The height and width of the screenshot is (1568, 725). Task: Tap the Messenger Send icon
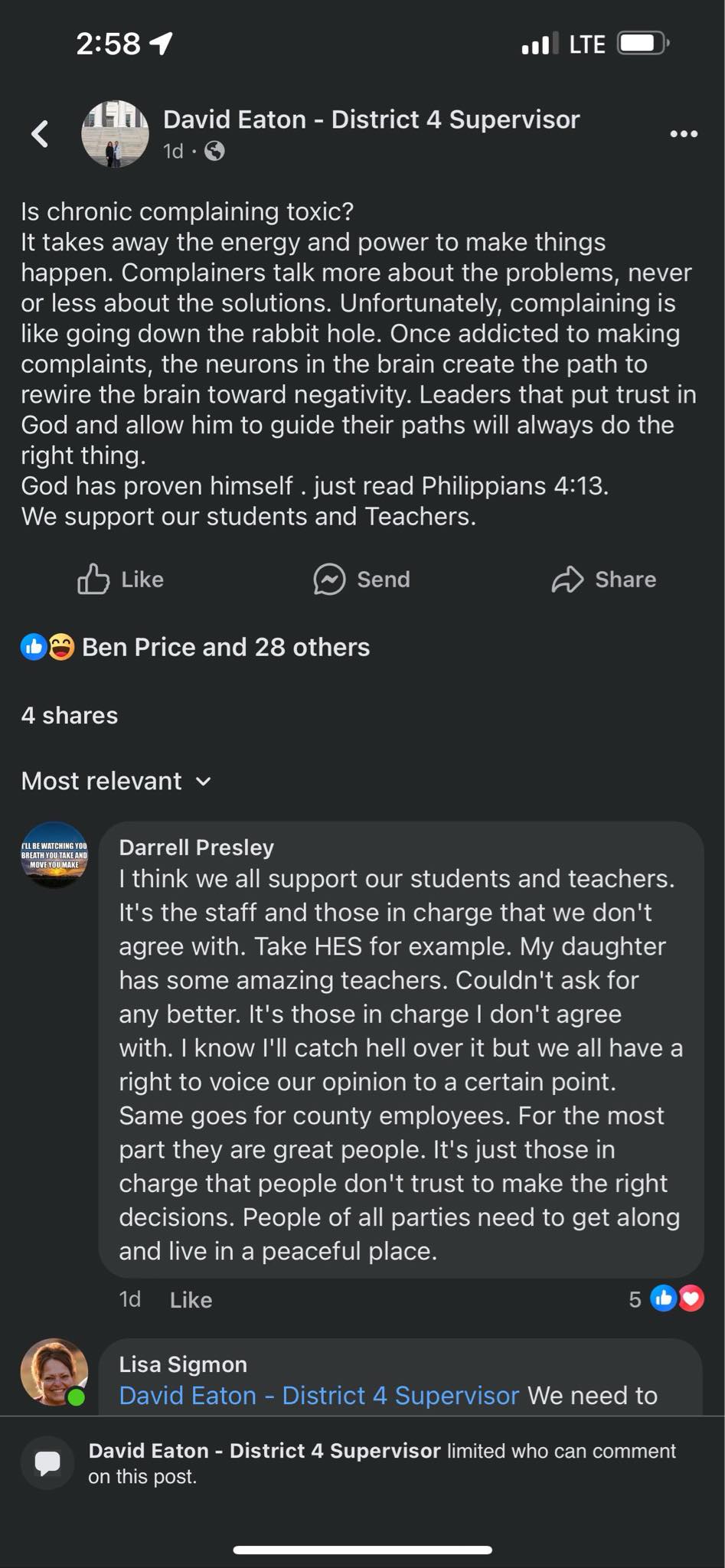[x=329, y=580]
